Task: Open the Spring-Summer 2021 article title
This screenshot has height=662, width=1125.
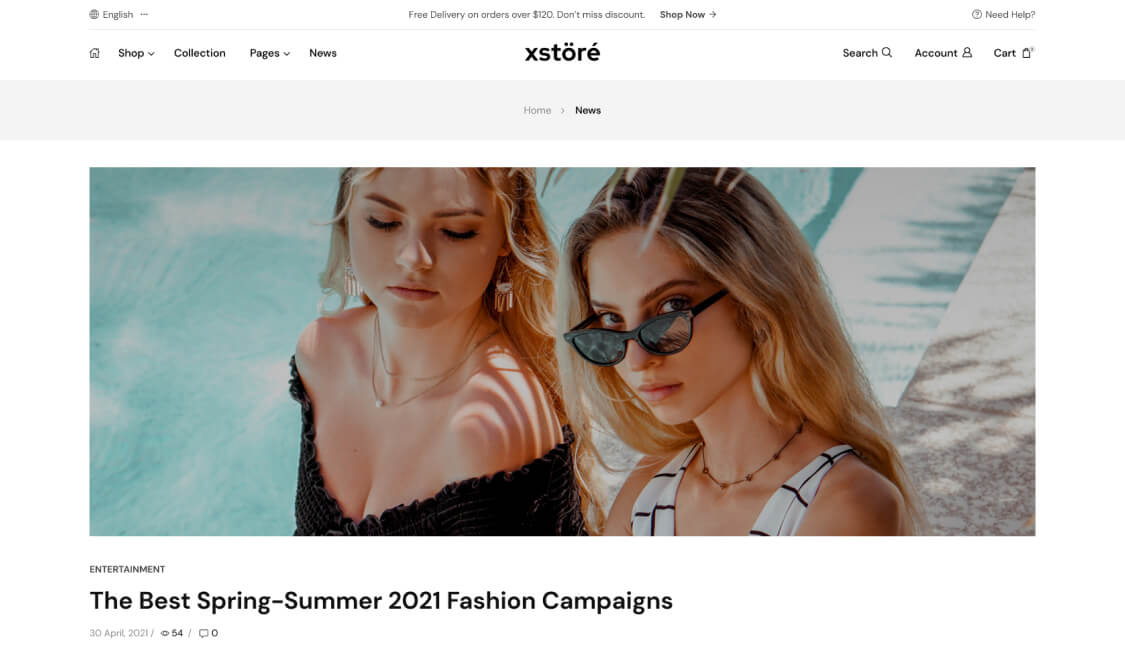Action: [x=381, y=601]
